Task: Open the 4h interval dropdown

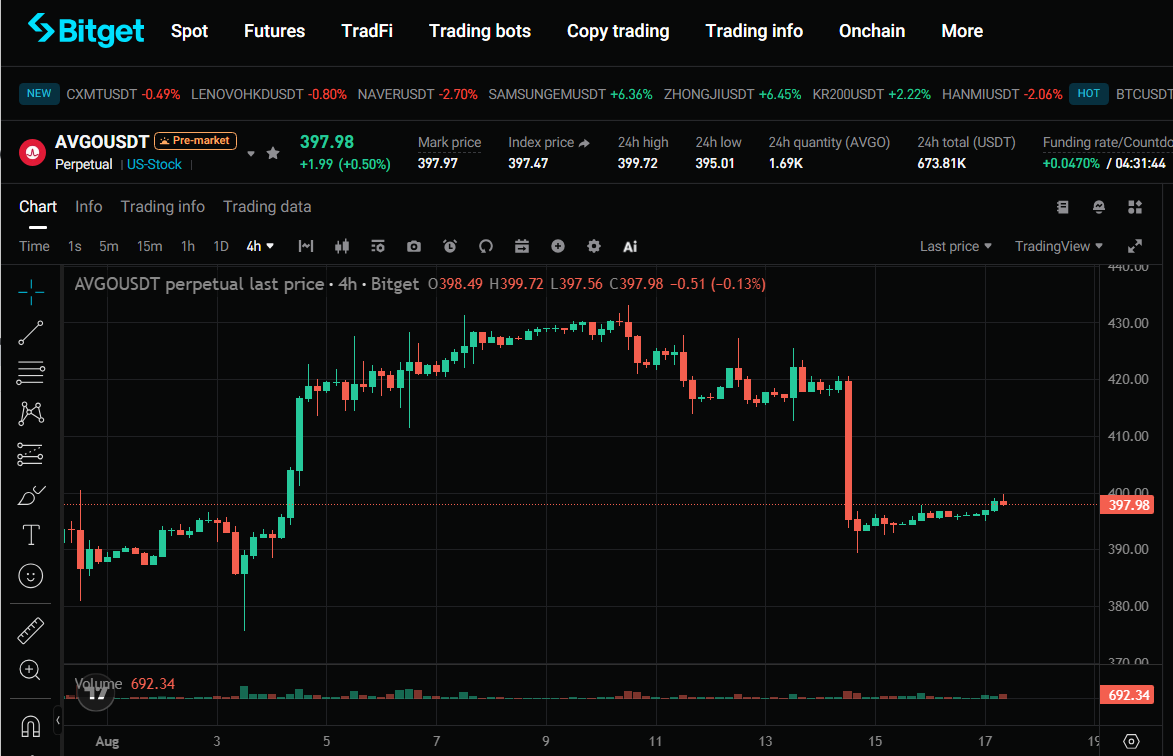Action: tap(260, 246)
